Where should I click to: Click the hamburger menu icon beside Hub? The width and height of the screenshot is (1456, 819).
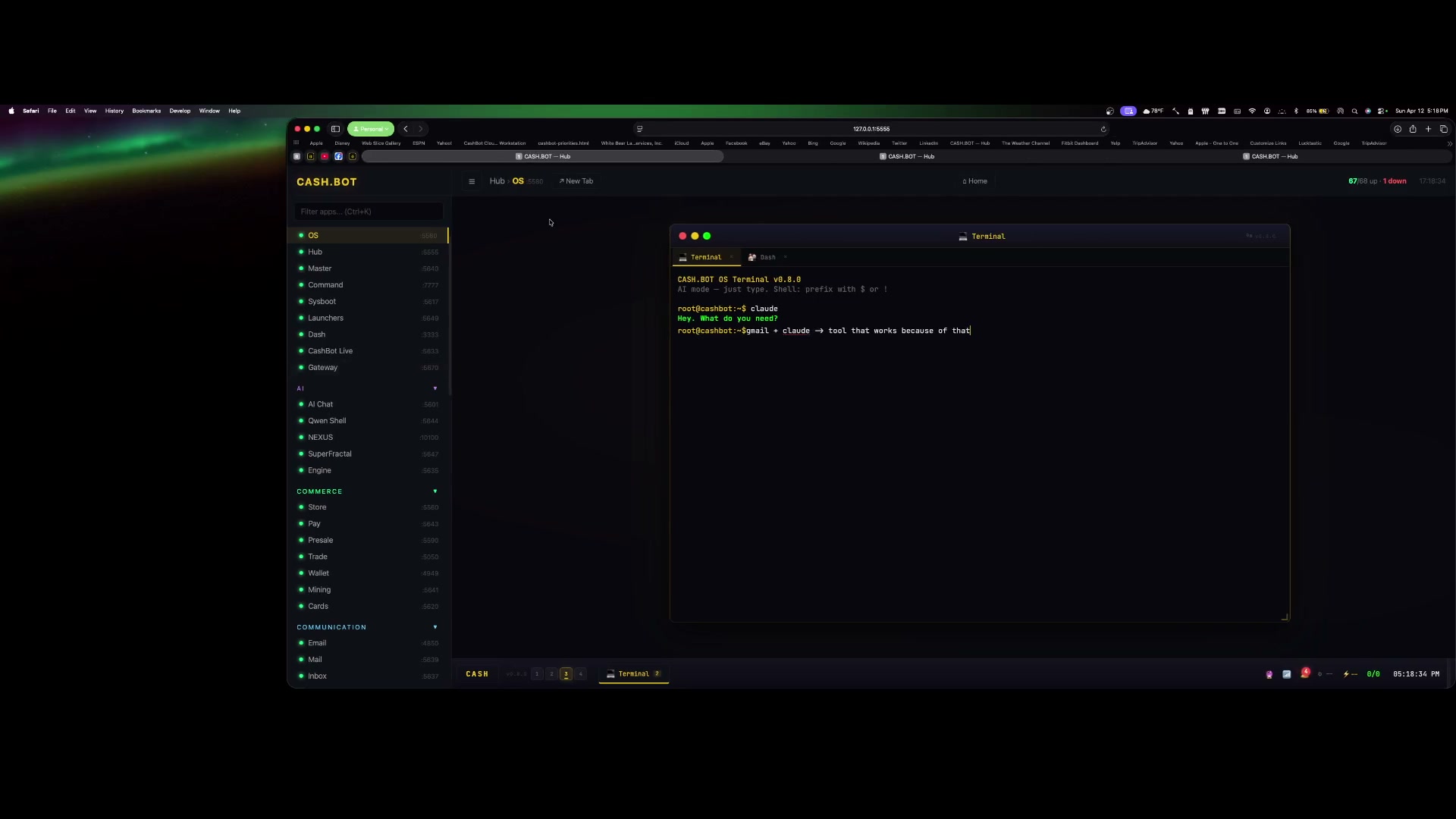point(472,181)
